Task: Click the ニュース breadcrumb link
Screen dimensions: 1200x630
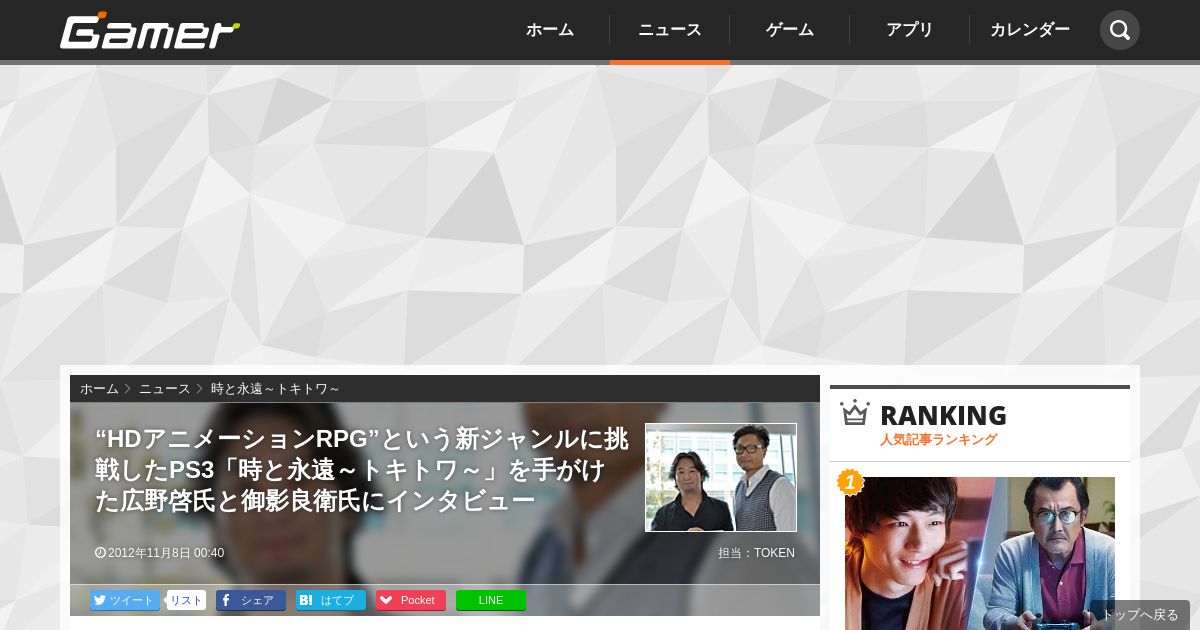Action: [164, 389]
